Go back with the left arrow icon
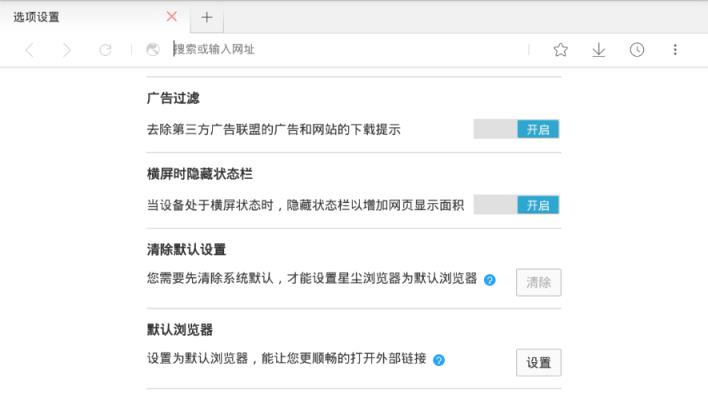This screenshot has height=398, width=708. (30, 50)
